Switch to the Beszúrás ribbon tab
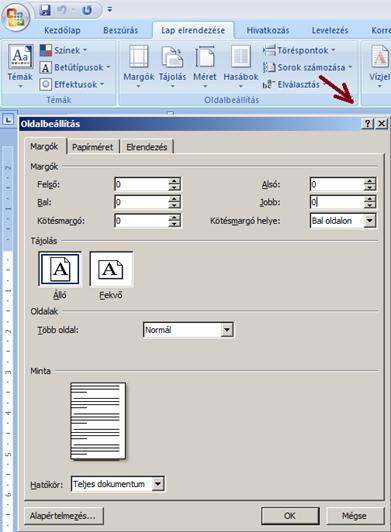391x532 pixels. point(120,30)
